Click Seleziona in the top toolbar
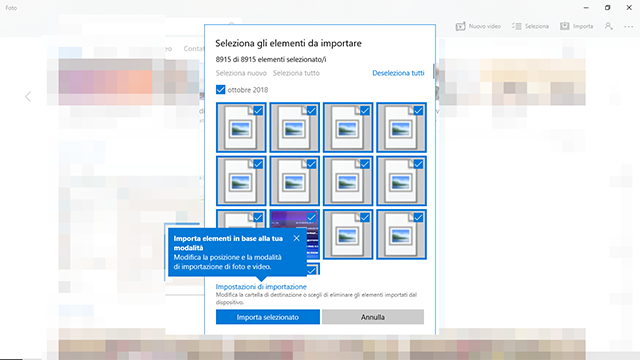Image resolution: width=640 pixels, height=360 pixels. coord(530,26)
